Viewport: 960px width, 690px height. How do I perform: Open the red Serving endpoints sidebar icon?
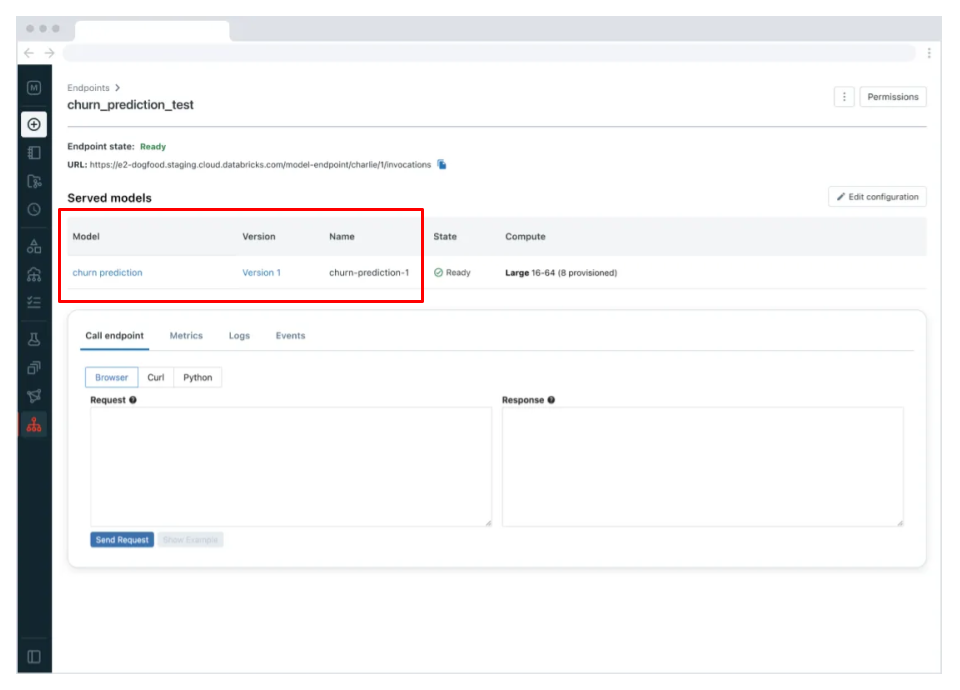(34, 424)
